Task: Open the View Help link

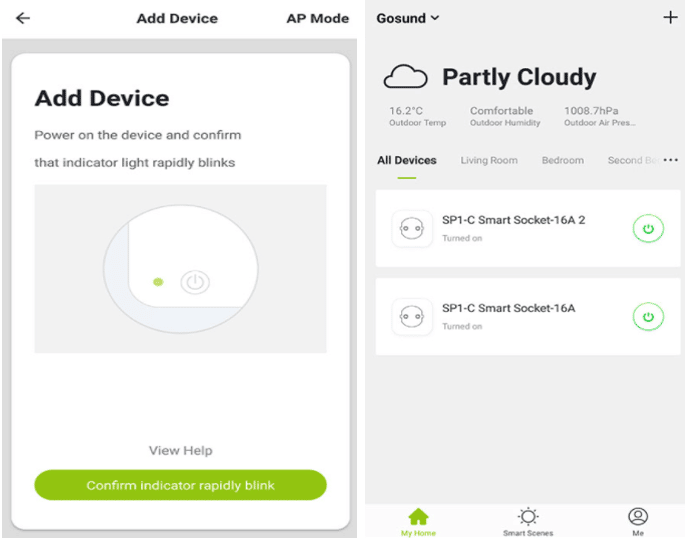Action: pyautogui.click(x=180, y=450)
